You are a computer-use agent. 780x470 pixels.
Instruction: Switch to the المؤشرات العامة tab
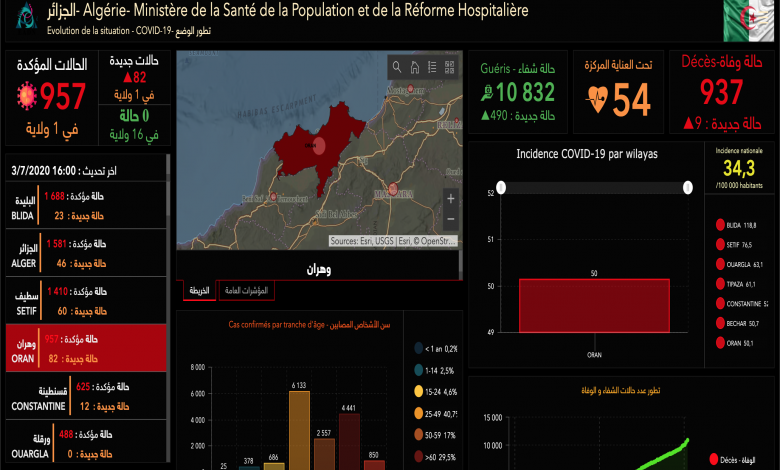click(x=244, y=291)
